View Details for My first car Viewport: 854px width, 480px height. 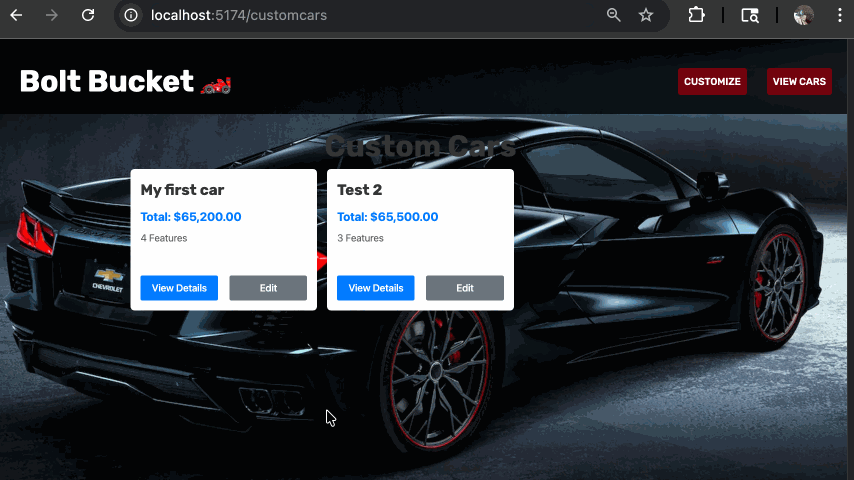(x=179, y=288)
